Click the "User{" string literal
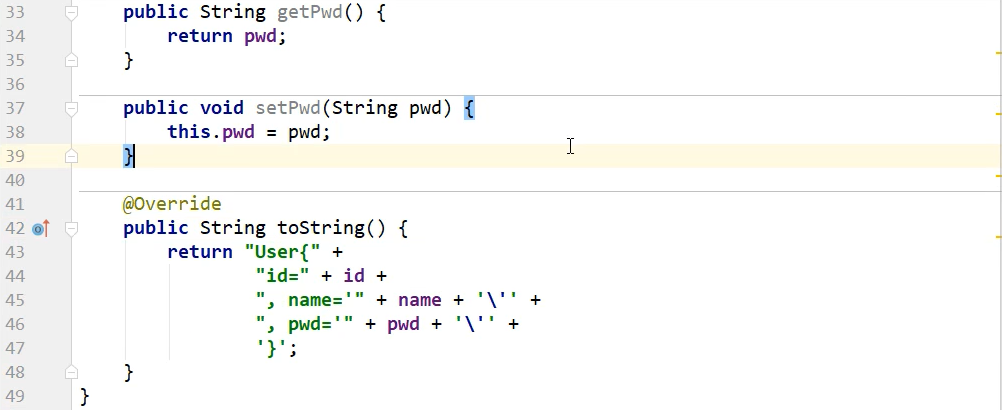1002x410 pixels. tap(282, 252)
